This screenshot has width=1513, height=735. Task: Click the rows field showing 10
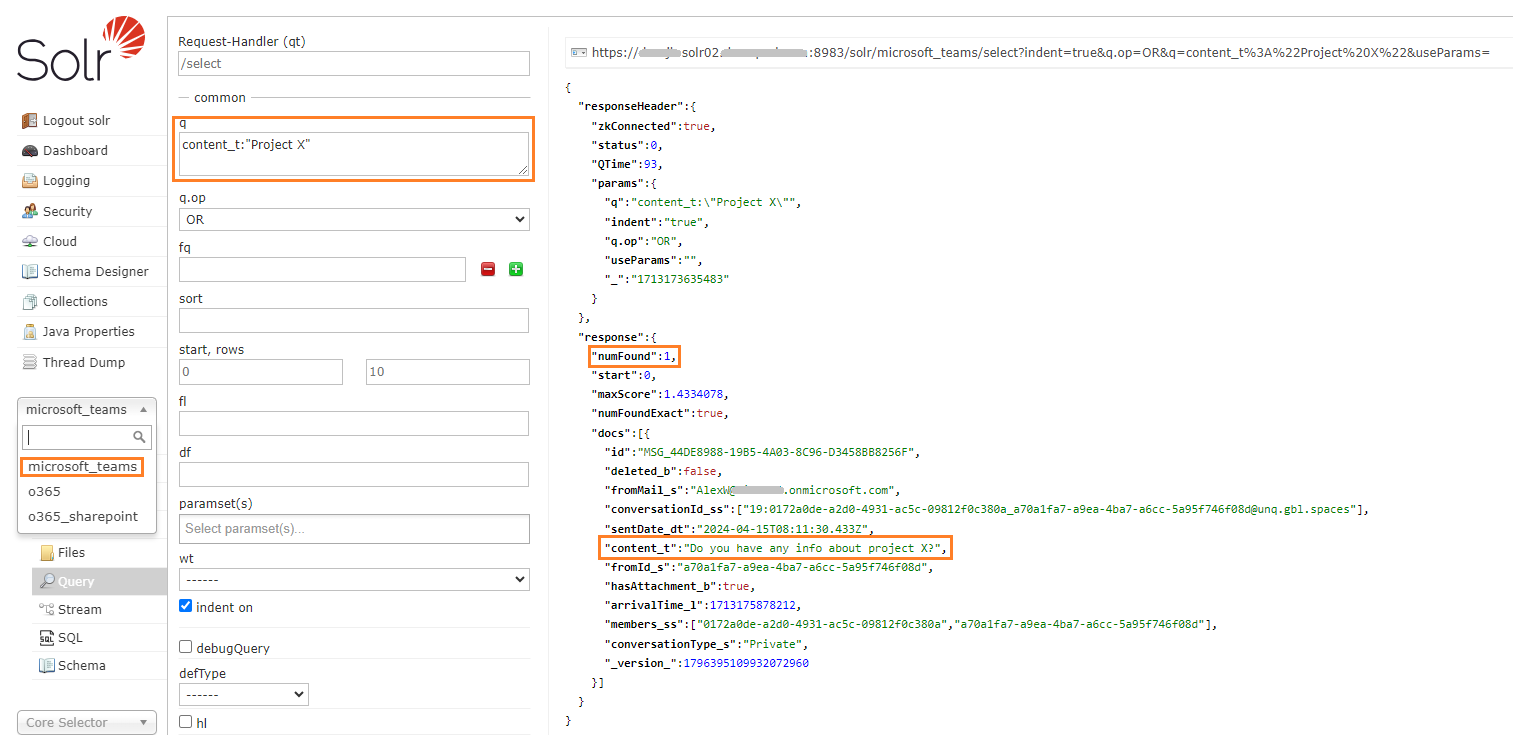pos(448,372)
